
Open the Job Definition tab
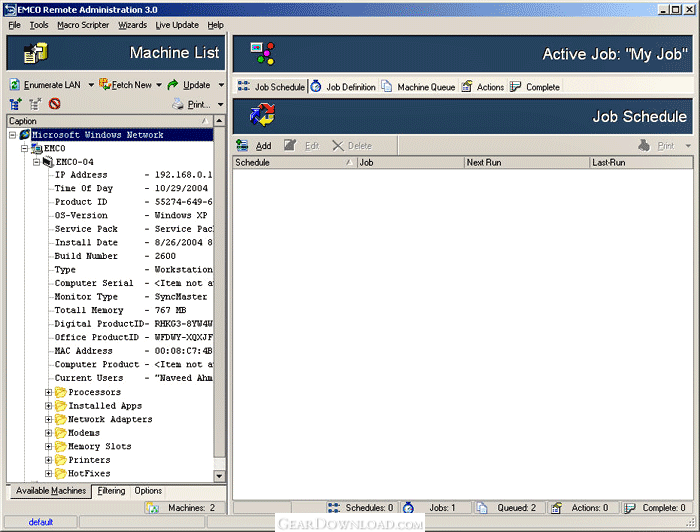(343, 87)
